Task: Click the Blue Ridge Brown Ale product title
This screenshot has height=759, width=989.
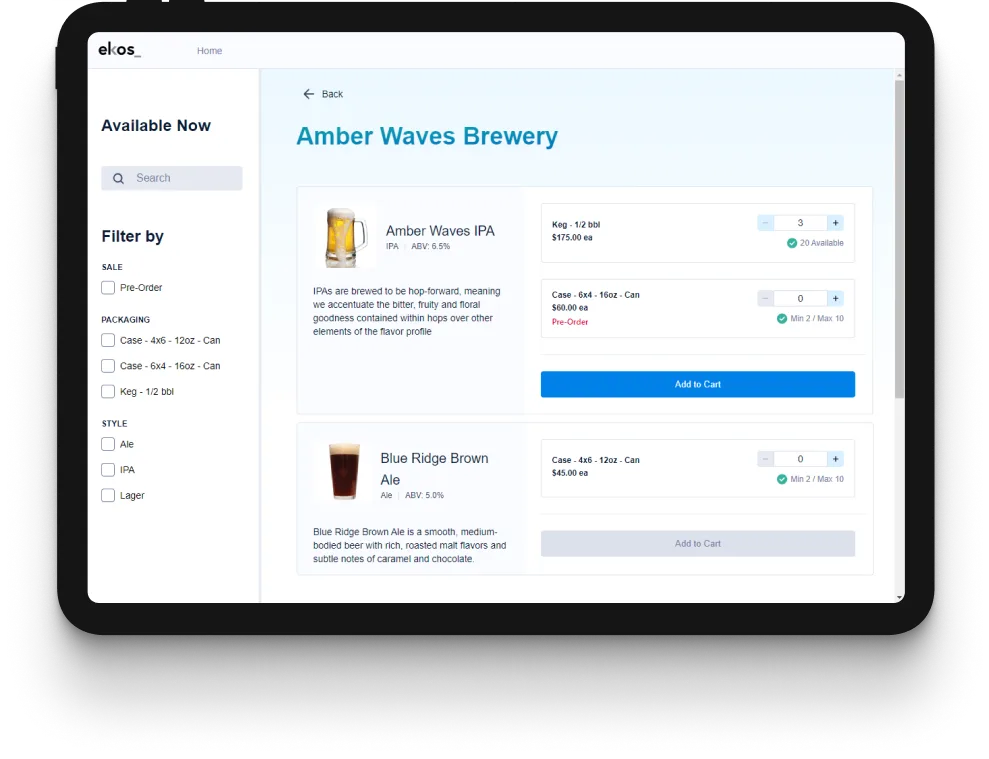Action: [x=434, y=469]
